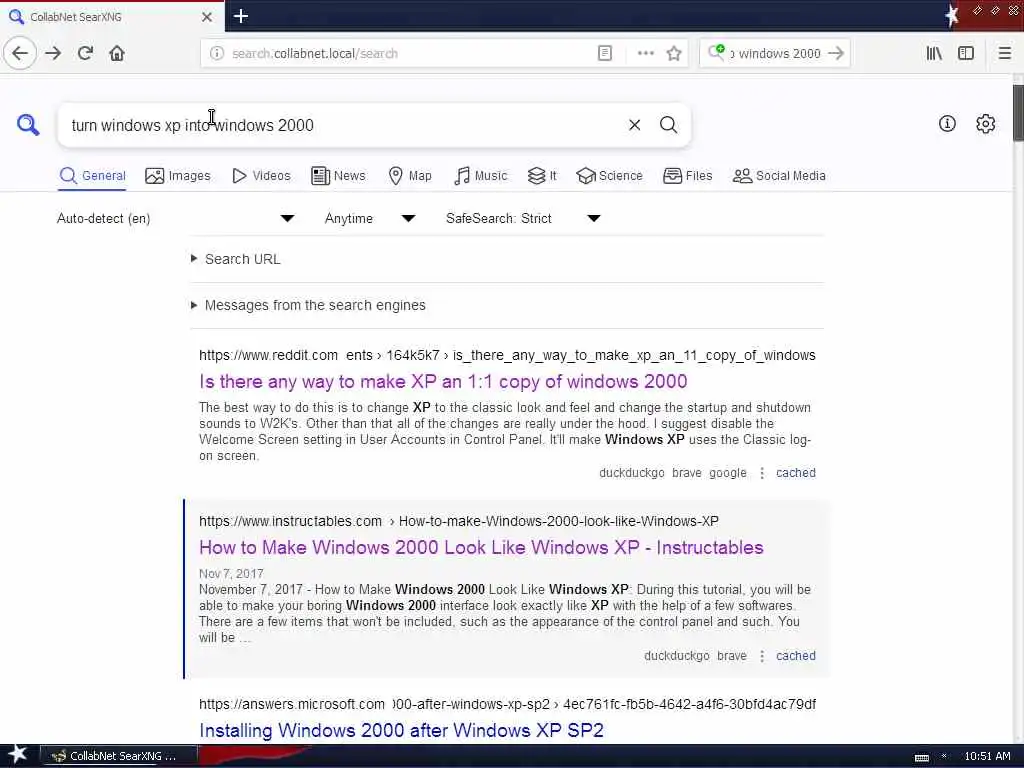Switch to the Music tab

(481, 176)
